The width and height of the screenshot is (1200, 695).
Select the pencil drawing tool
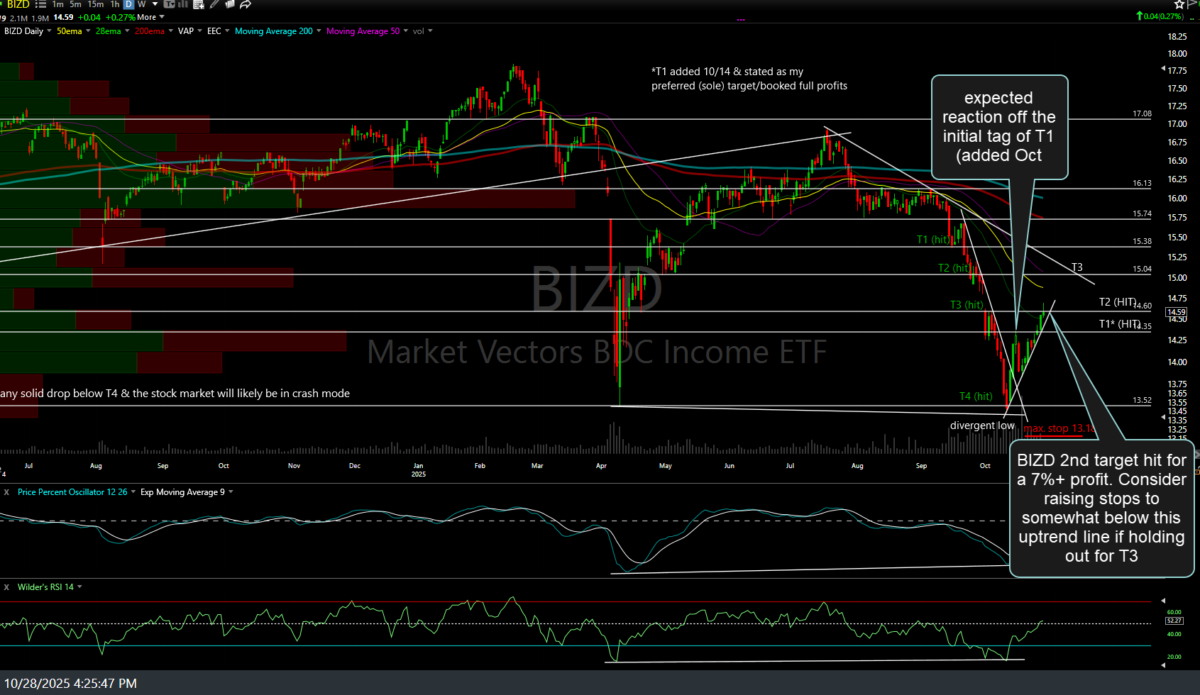coord(213,5)
